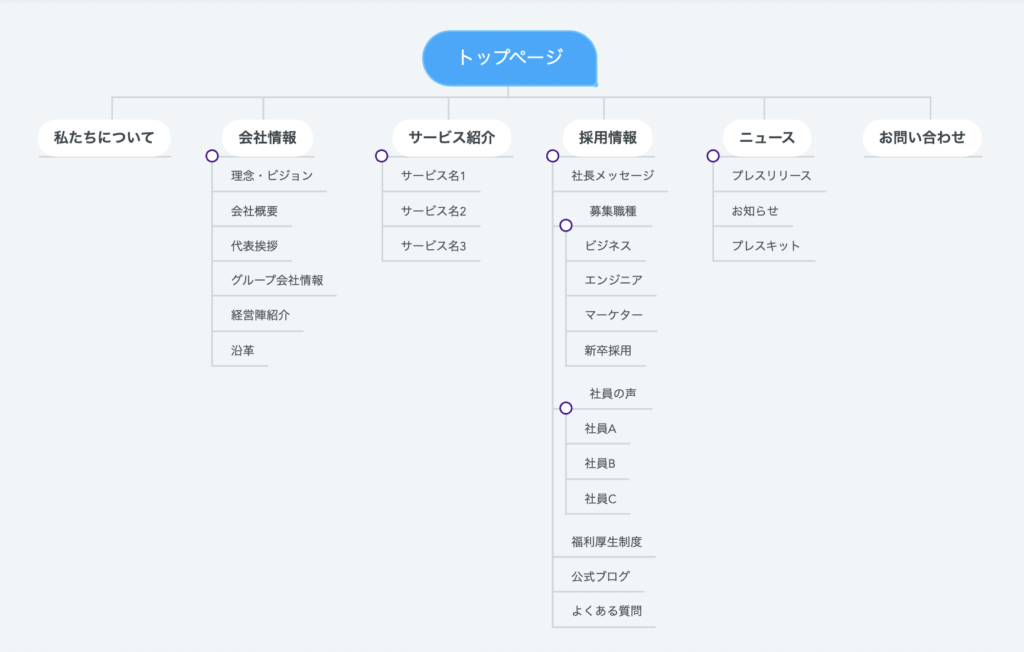This screenshot has width=1024, height=652.
Task: Select the エンジニア job item
Action: coord(613,281)
